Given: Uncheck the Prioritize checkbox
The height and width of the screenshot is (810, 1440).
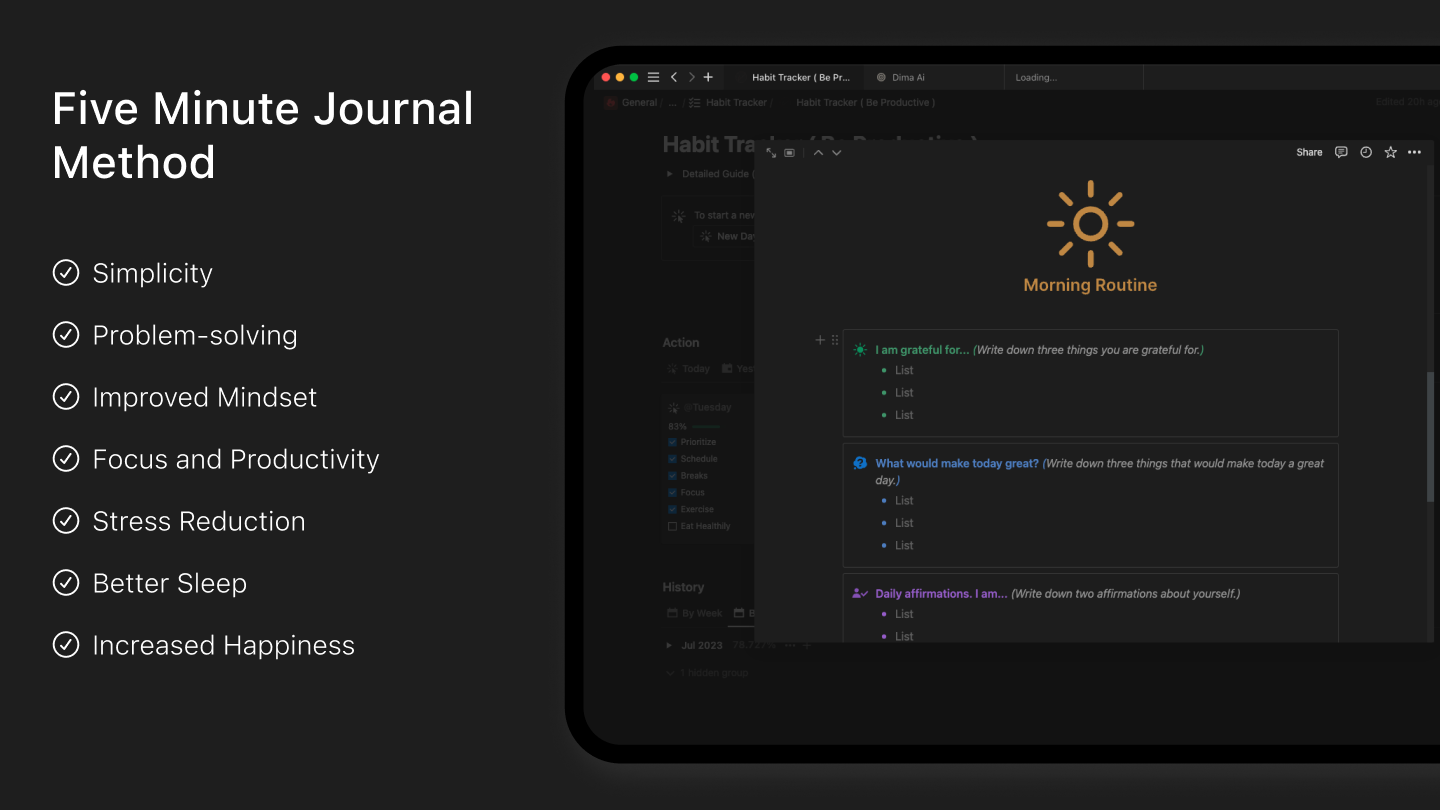Looking at the screenshot, I should [672, 442].
